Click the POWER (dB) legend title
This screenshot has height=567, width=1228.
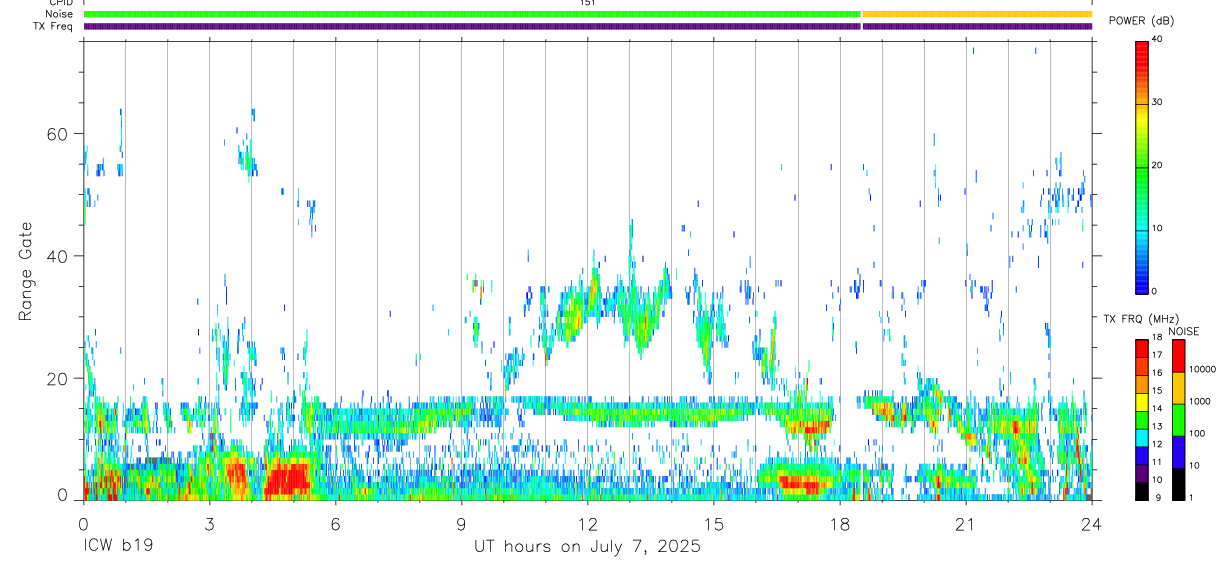pyautogui.click(x=1141, y=21)
